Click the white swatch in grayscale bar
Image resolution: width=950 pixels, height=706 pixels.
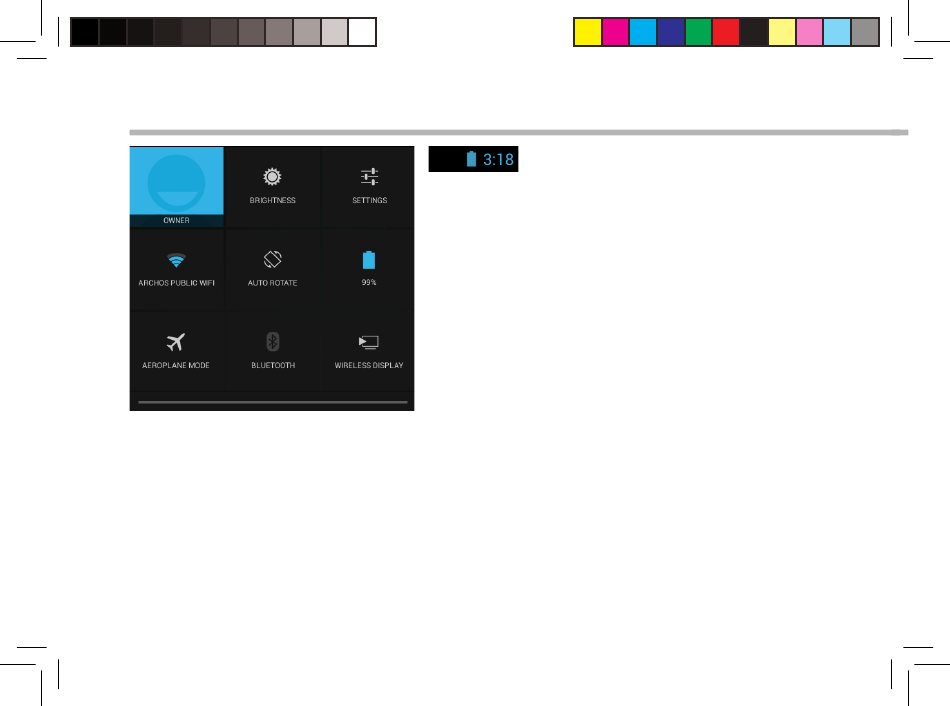click(x=362, y=32)
